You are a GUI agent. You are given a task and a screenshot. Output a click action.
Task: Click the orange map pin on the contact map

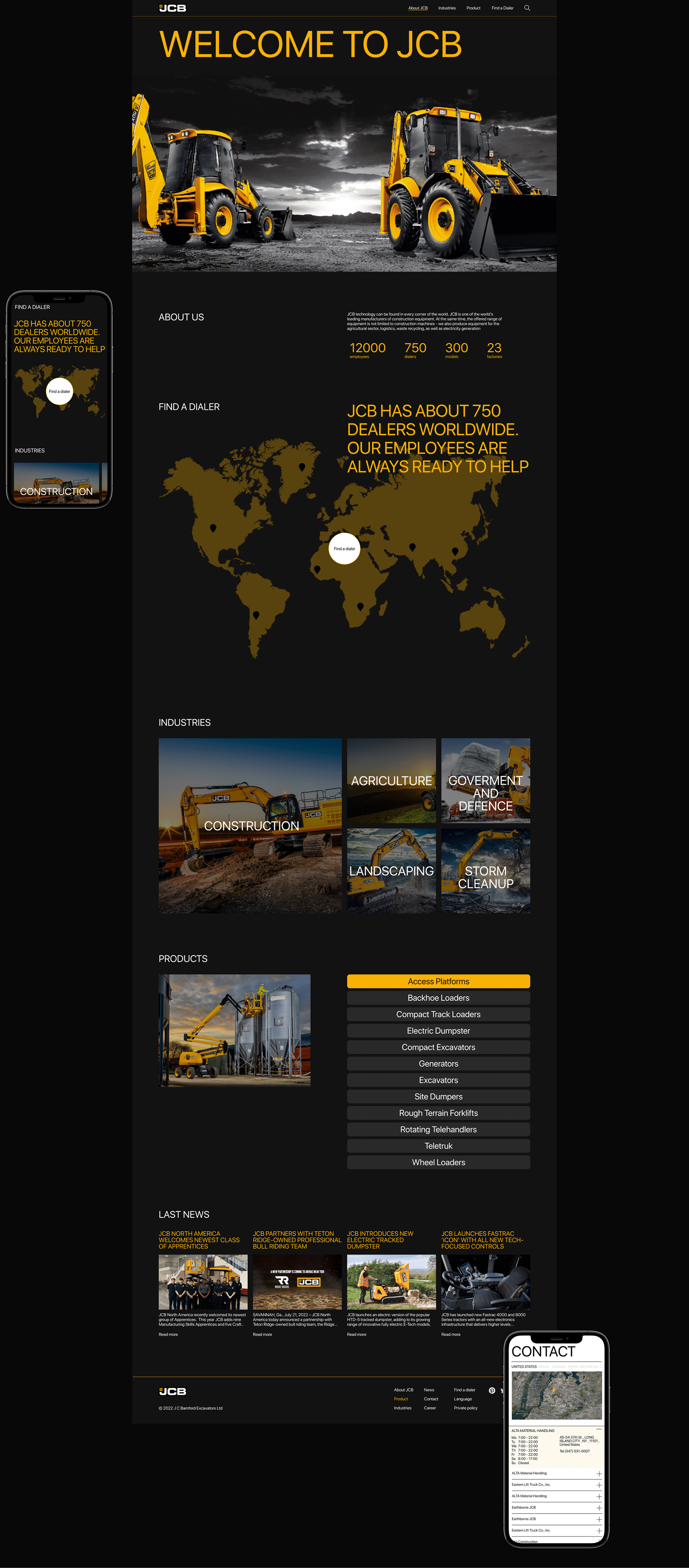pyautogui.click(x=554, y=1390)
